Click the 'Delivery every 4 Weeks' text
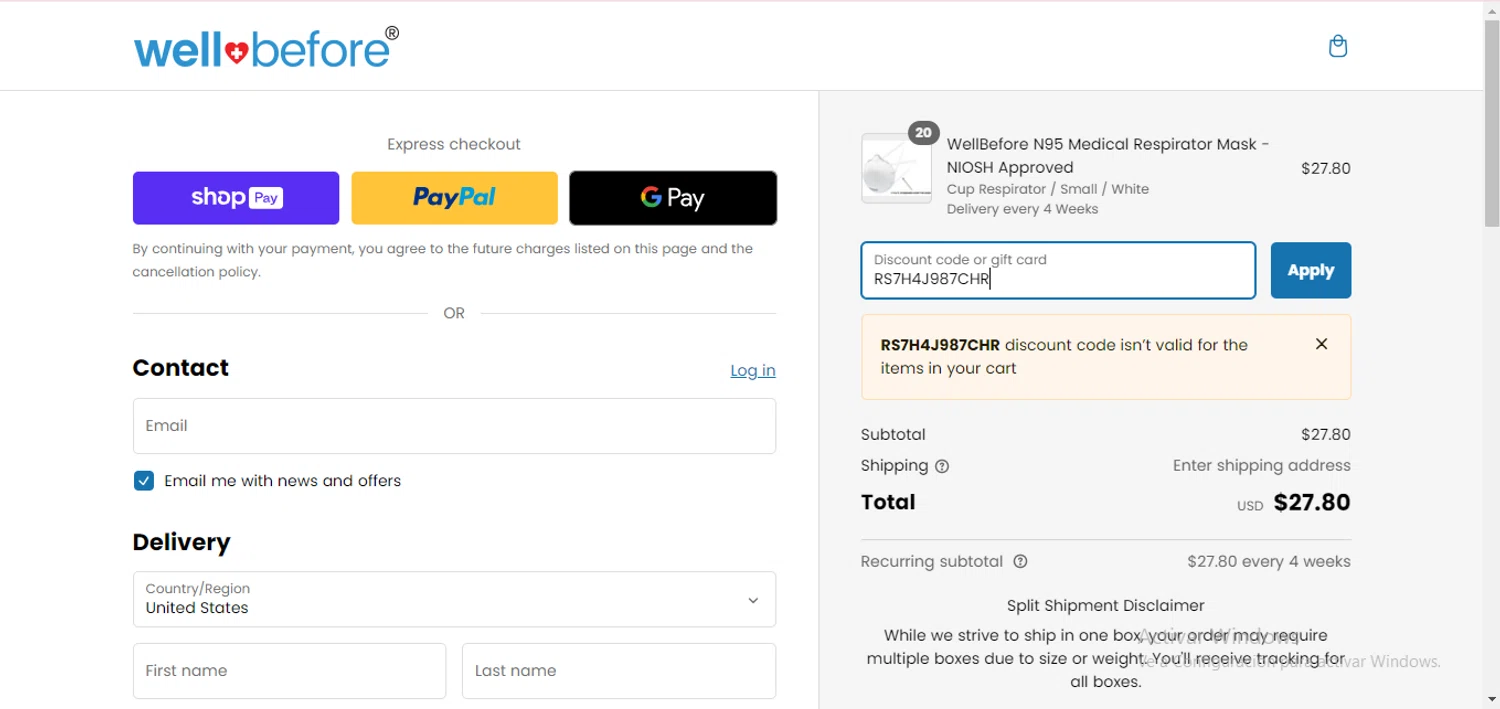Screen dimensions: 1500x709 [1022, 209]
